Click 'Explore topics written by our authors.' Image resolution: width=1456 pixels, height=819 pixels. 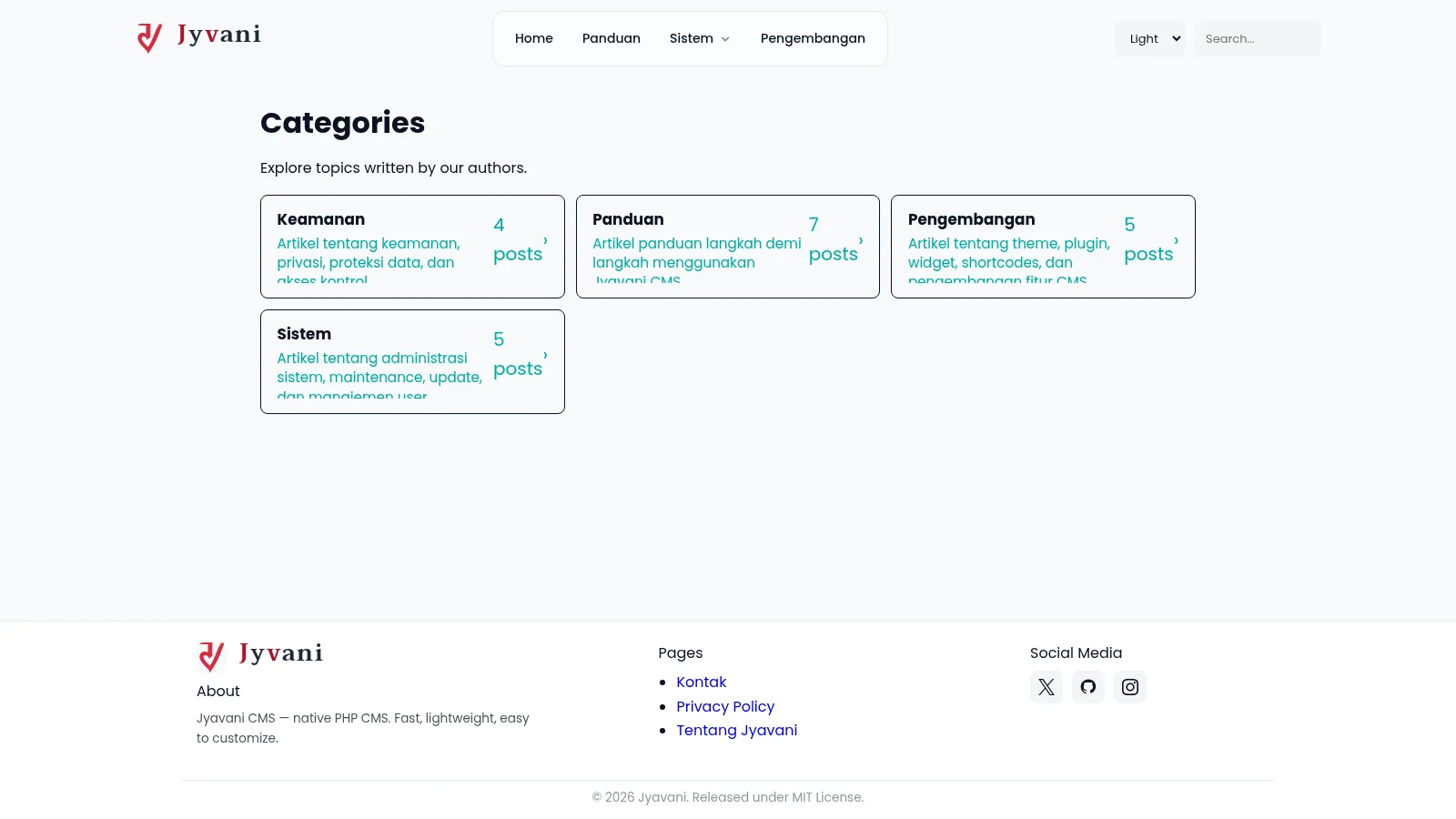coord(393,167)
